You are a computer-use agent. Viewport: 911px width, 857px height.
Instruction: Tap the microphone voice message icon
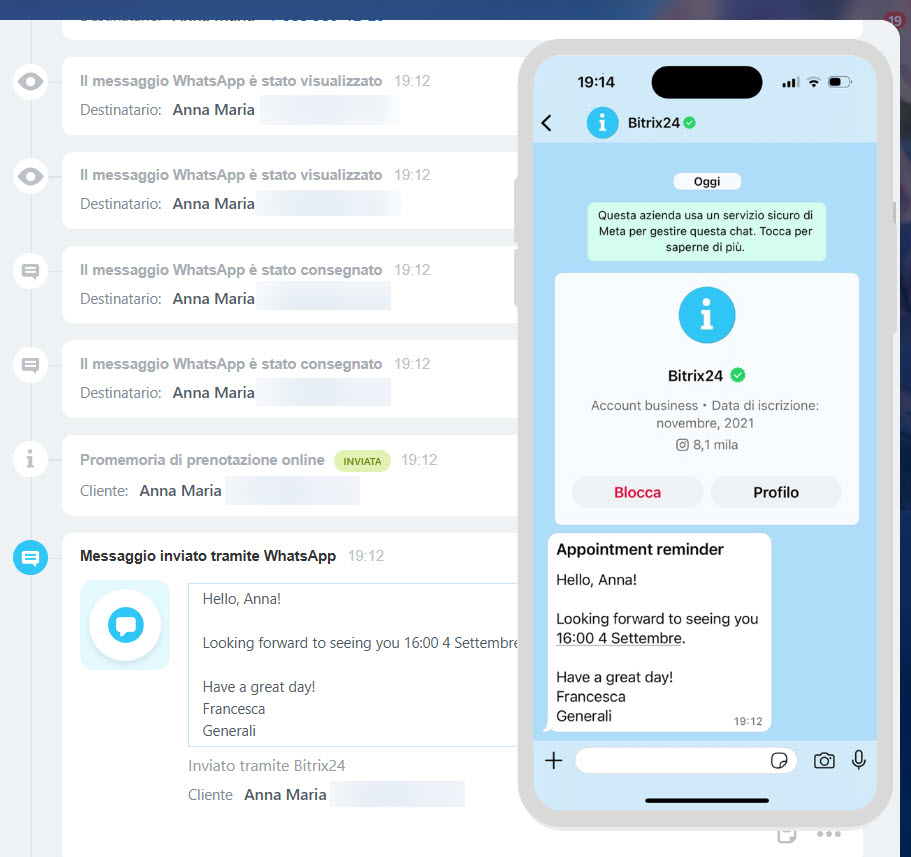point(858,761)
